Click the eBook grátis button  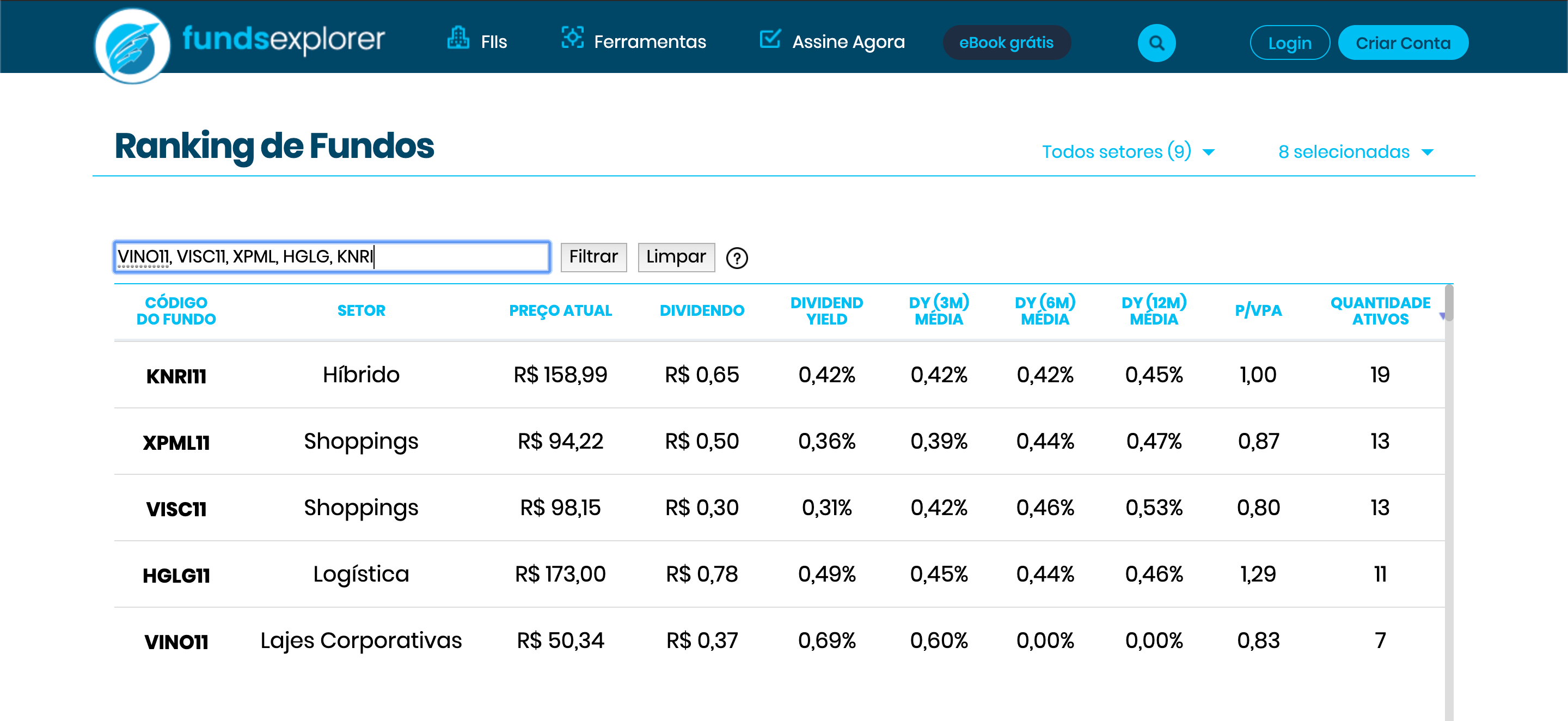[x=1006, y=43]
